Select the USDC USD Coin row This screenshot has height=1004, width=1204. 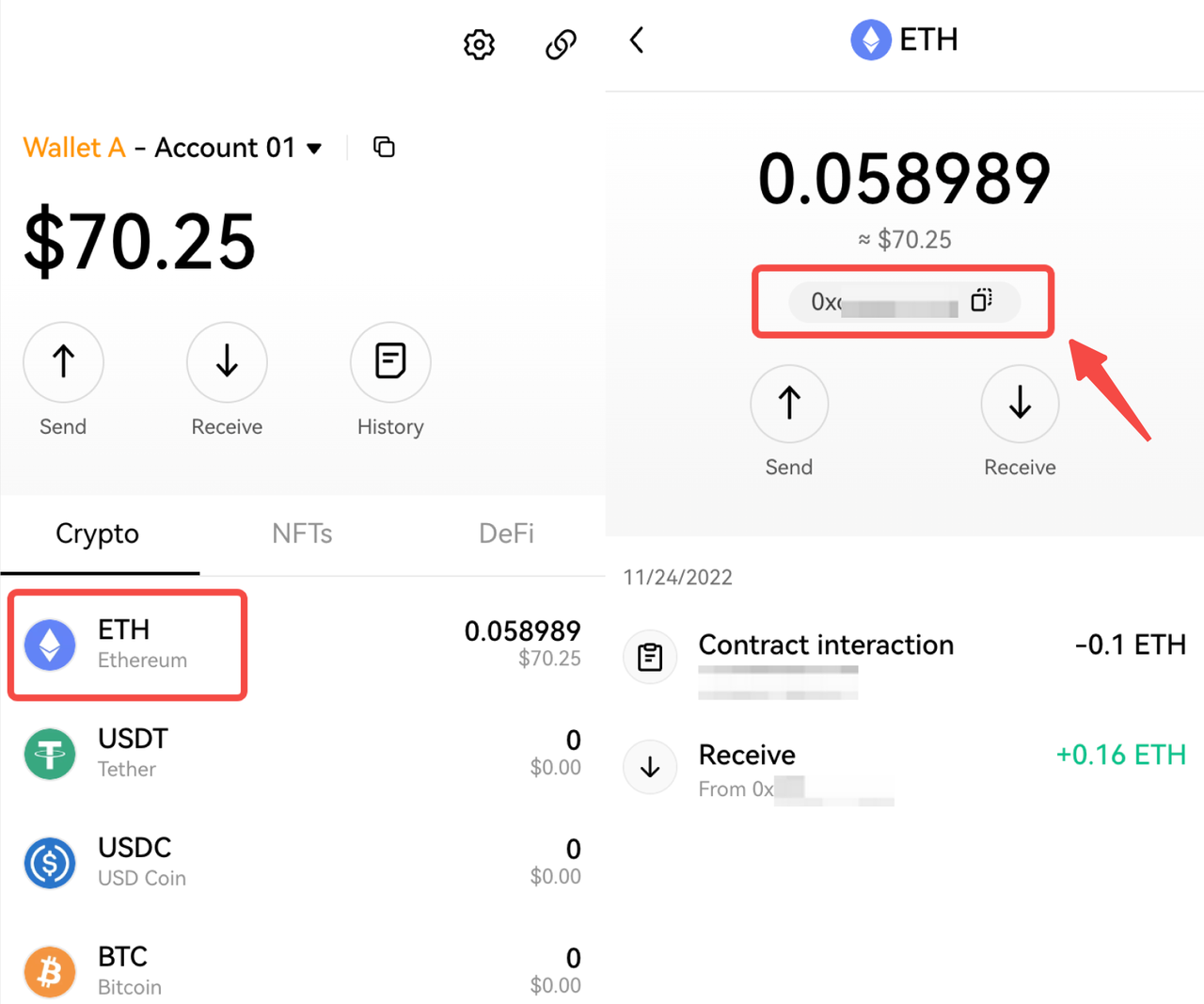pyautogui.click(x=301, y=862)
